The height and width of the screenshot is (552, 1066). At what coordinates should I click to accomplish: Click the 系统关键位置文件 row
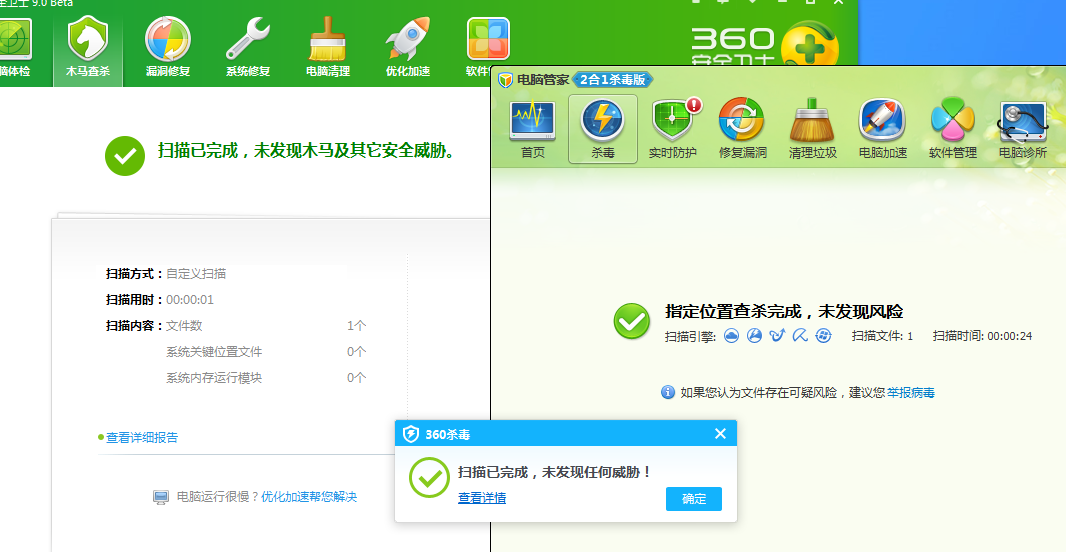[266, 351]
